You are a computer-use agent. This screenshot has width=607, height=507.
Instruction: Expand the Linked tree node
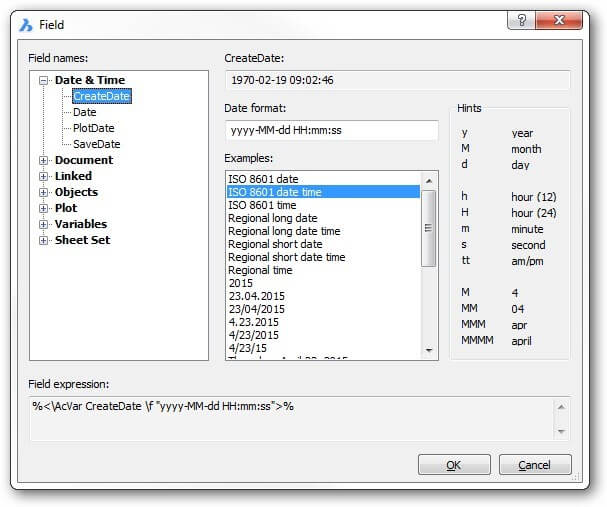pos(44,176)
